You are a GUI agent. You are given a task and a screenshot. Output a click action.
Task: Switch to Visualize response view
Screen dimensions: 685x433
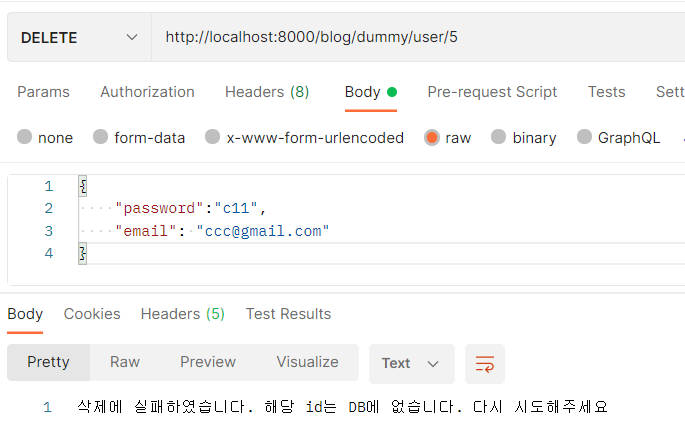click(308, 362)
